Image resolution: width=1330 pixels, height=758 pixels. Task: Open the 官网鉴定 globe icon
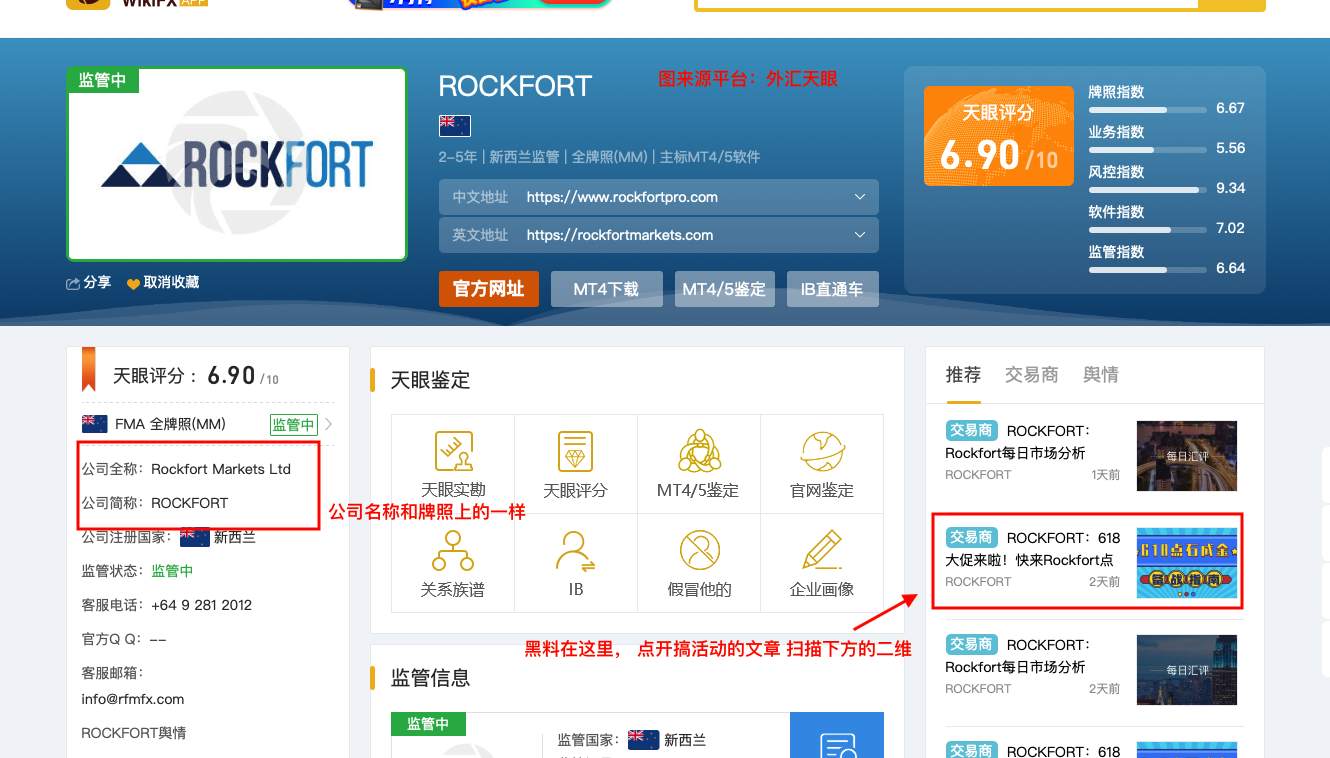coord(822,451)
